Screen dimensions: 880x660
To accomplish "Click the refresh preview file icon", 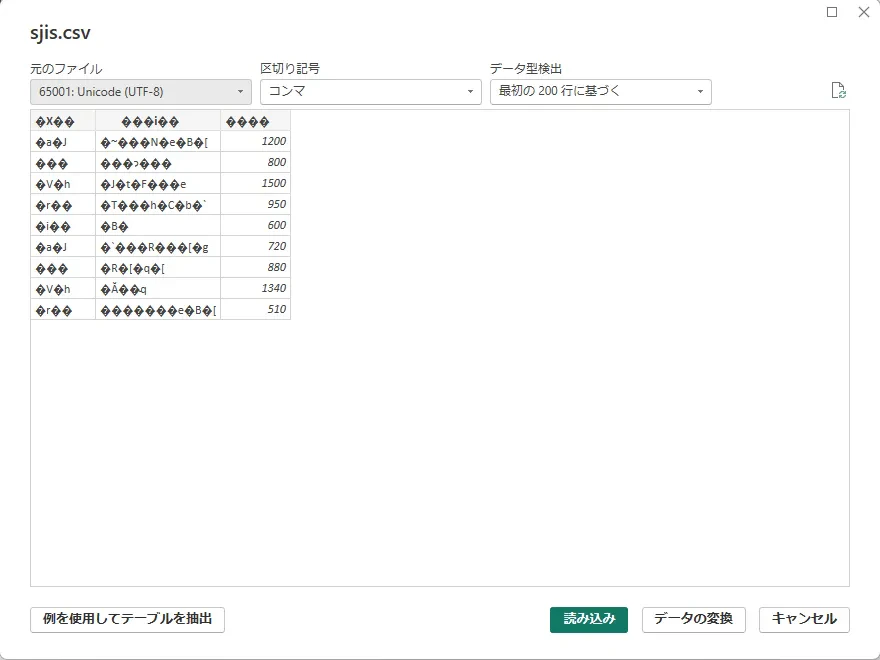I will 838,90.
